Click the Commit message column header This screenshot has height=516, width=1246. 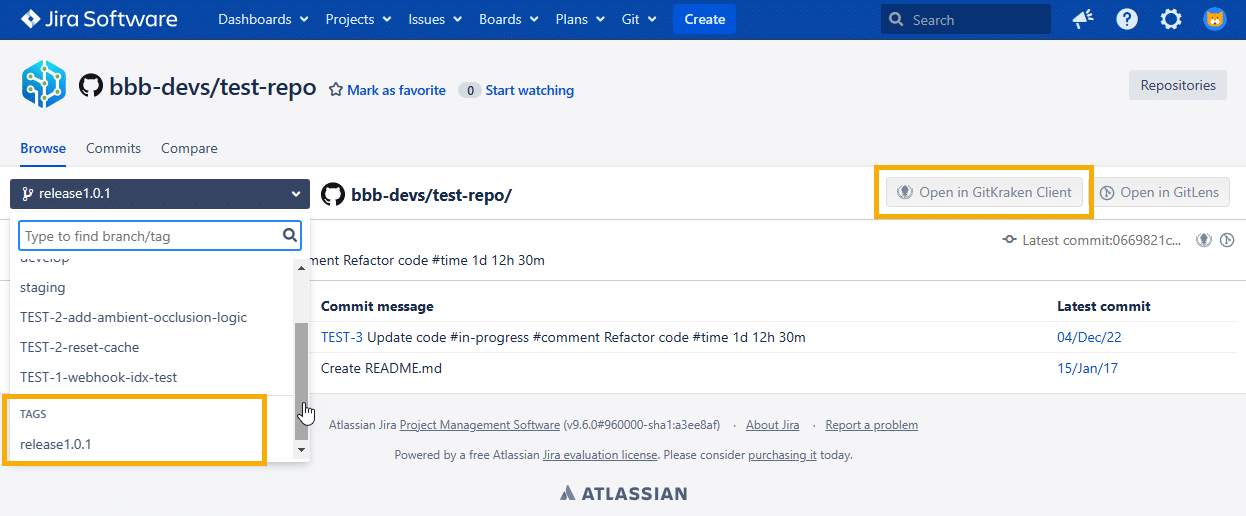[x=377, y=306]
